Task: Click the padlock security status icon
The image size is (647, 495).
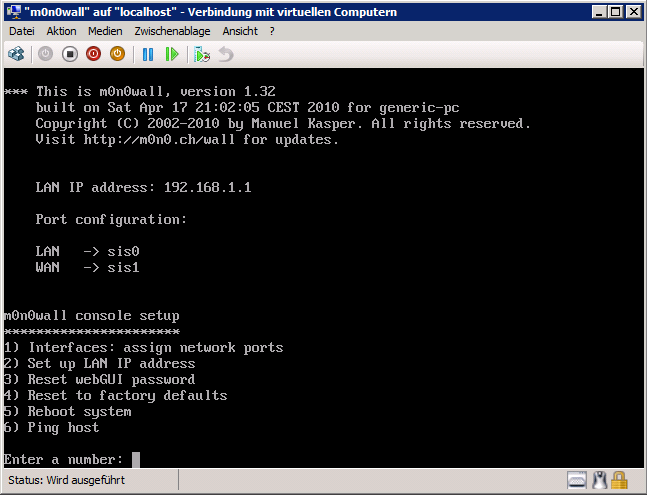Action: (620, 480)
